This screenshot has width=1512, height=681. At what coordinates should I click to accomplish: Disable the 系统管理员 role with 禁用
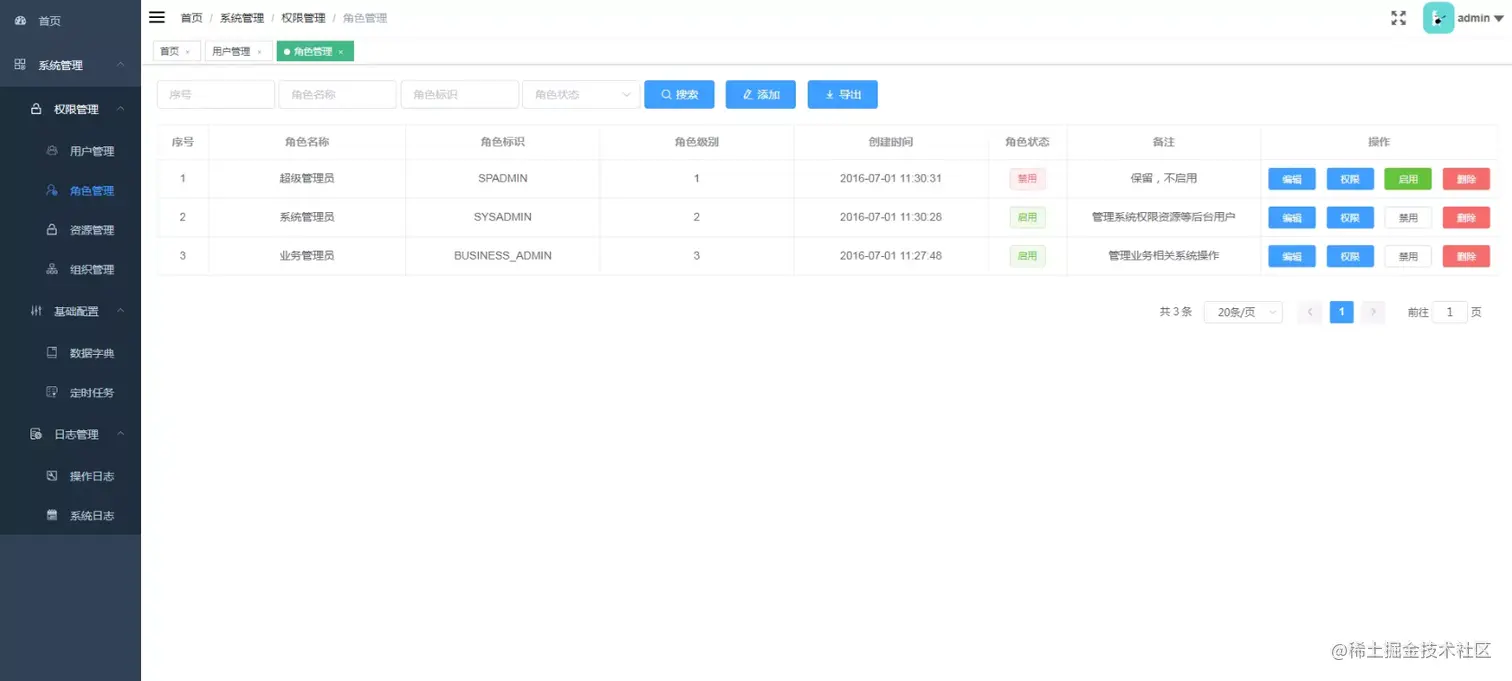tap(1408, 217)
